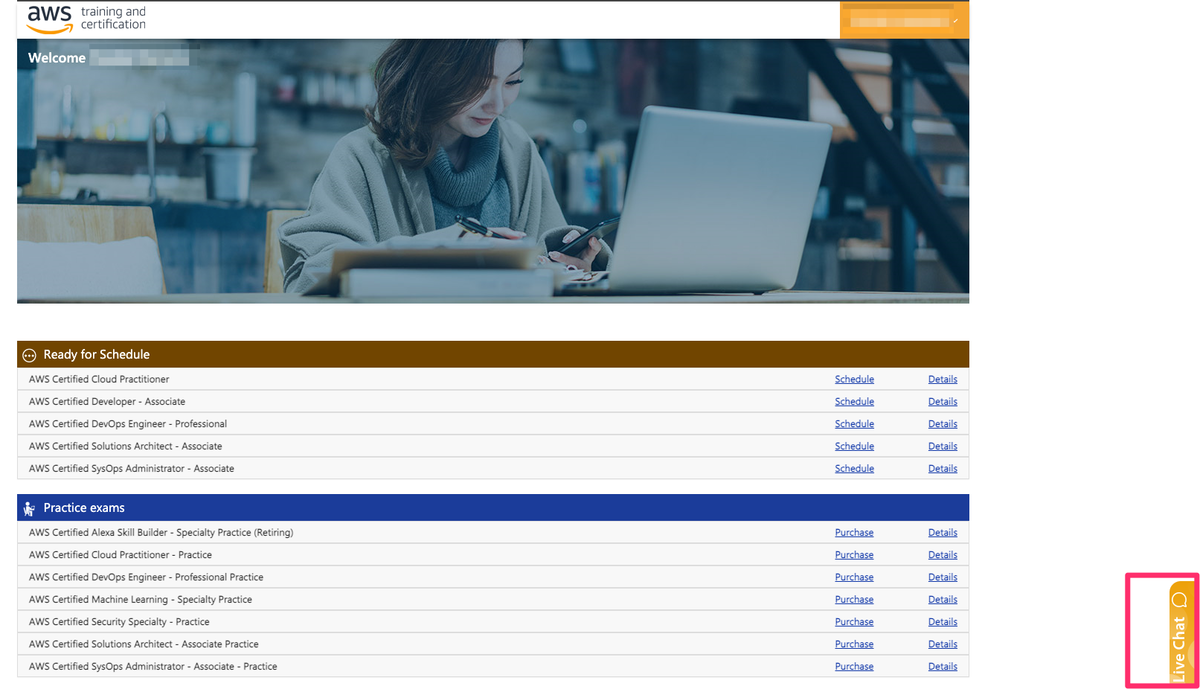Purchase the SysOps Administrator - Associate - Practice exam

coord(854,667)
